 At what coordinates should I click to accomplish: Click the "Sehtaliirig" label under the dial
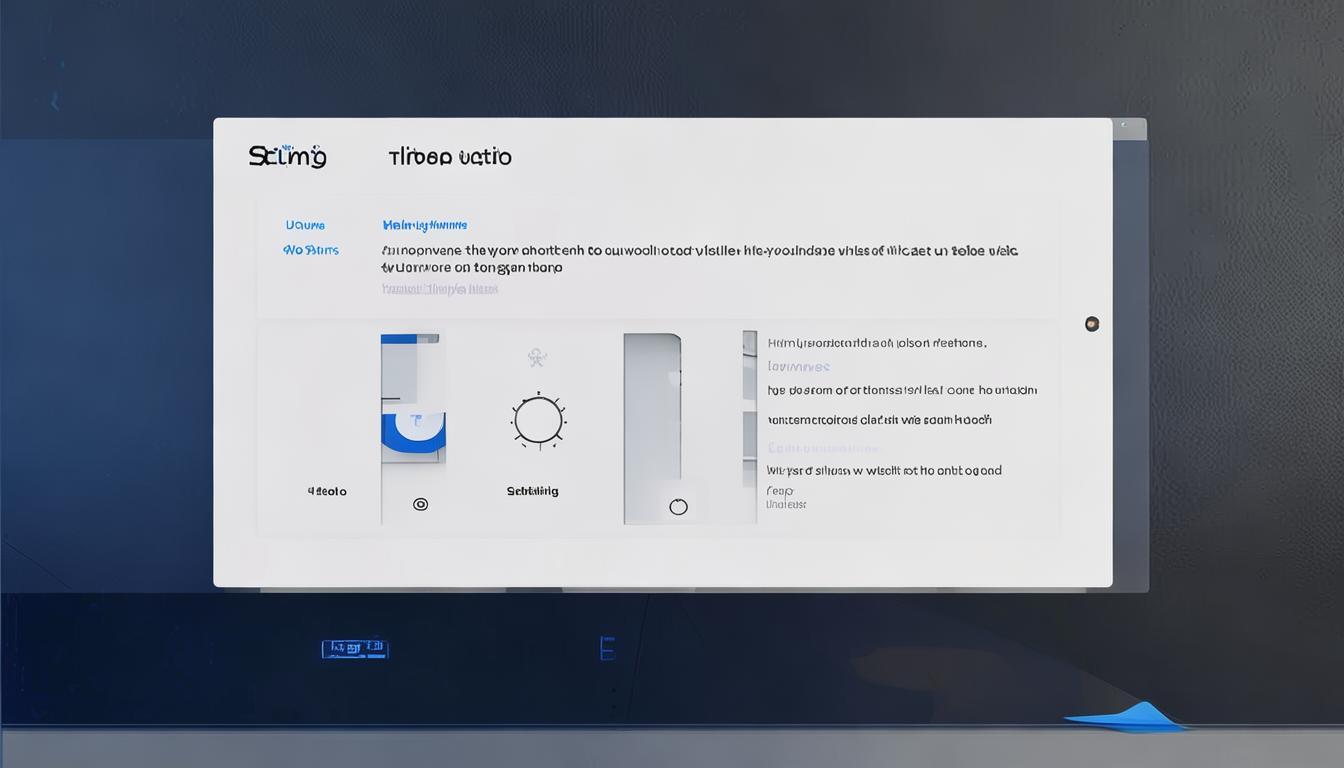pyautogui.click(x=532, y=491)
